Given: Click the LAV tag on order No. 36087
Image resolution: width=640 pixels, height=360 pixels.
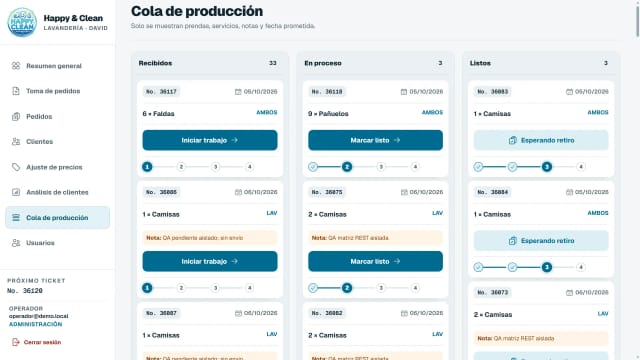Looking at the screenshot, I should point(272,334).
